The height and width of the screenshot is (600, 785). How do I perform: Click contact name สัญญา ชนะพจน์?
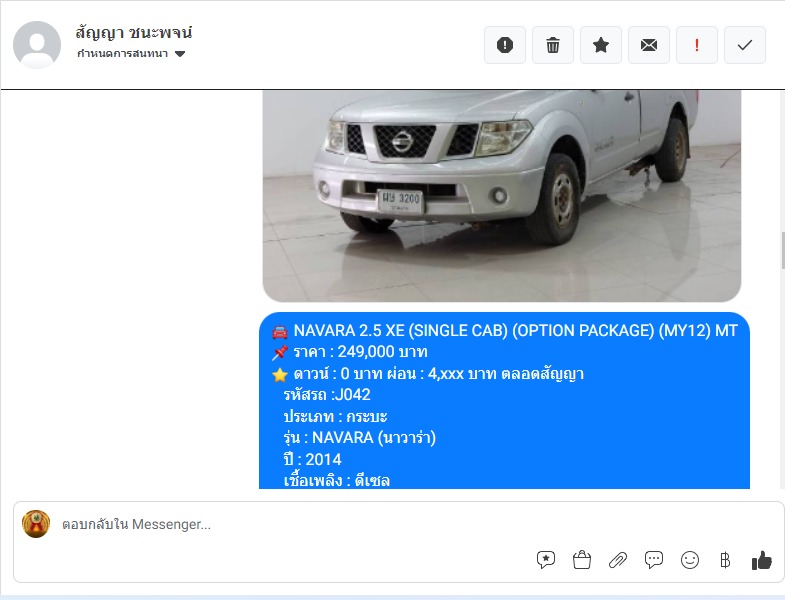coord(134,33)
